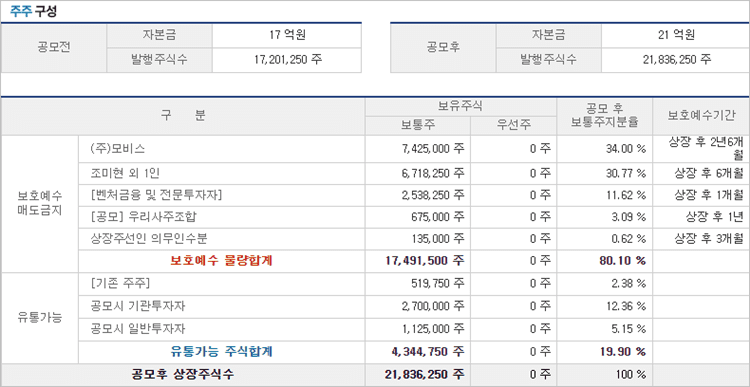Click the (주)모비스 row name
This screenshot has width=750, height=387.
(x=117, y=149)
